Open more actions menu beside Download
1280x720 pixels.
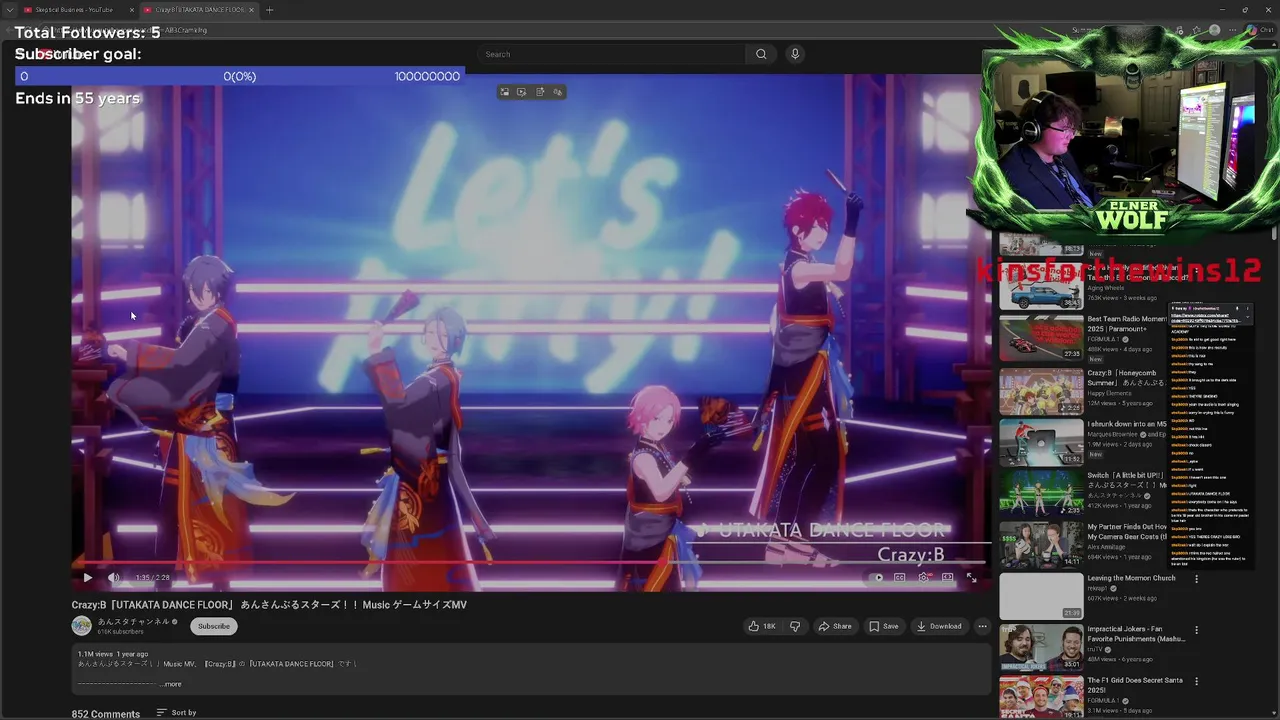coord(982,626)
